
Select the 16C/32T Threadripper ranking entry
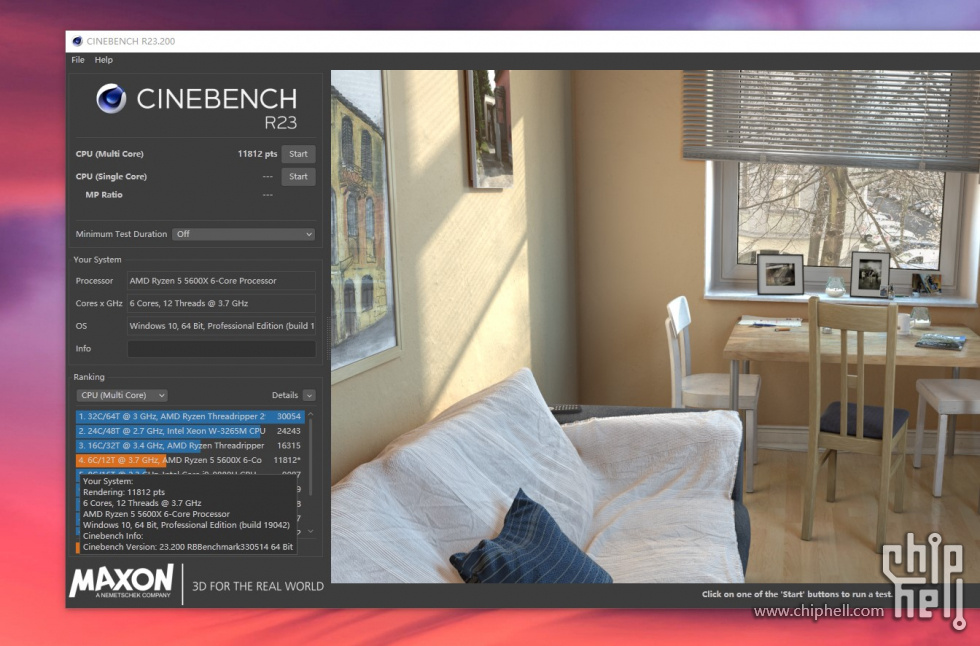[x=190, y=445]
